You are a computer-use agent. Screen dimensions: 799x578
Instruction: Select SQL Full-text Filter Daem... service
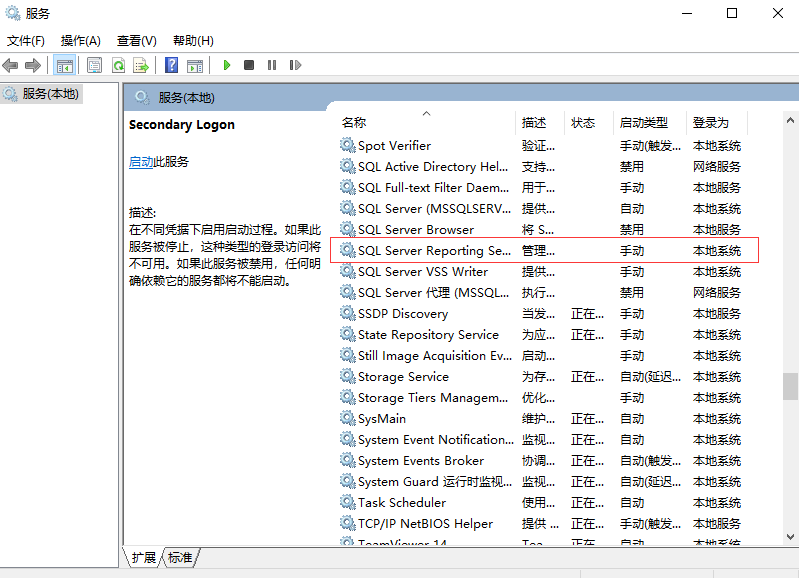pos(545,187)
